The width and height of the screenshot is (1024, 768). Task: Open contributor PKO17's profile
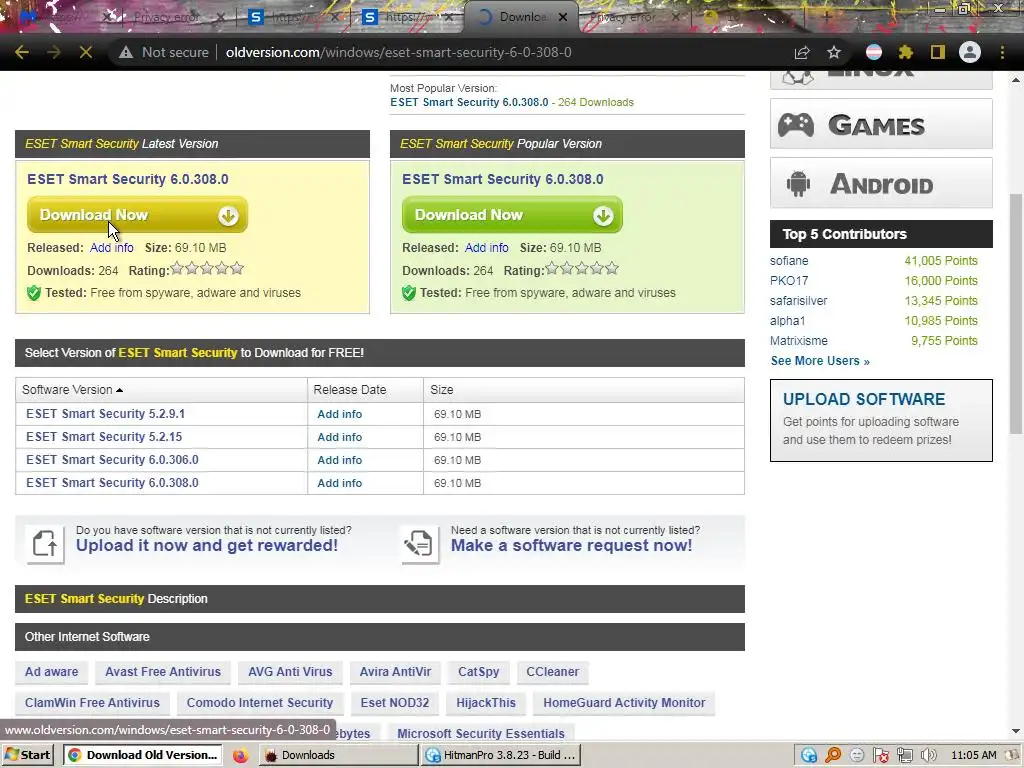pos(789,281)
